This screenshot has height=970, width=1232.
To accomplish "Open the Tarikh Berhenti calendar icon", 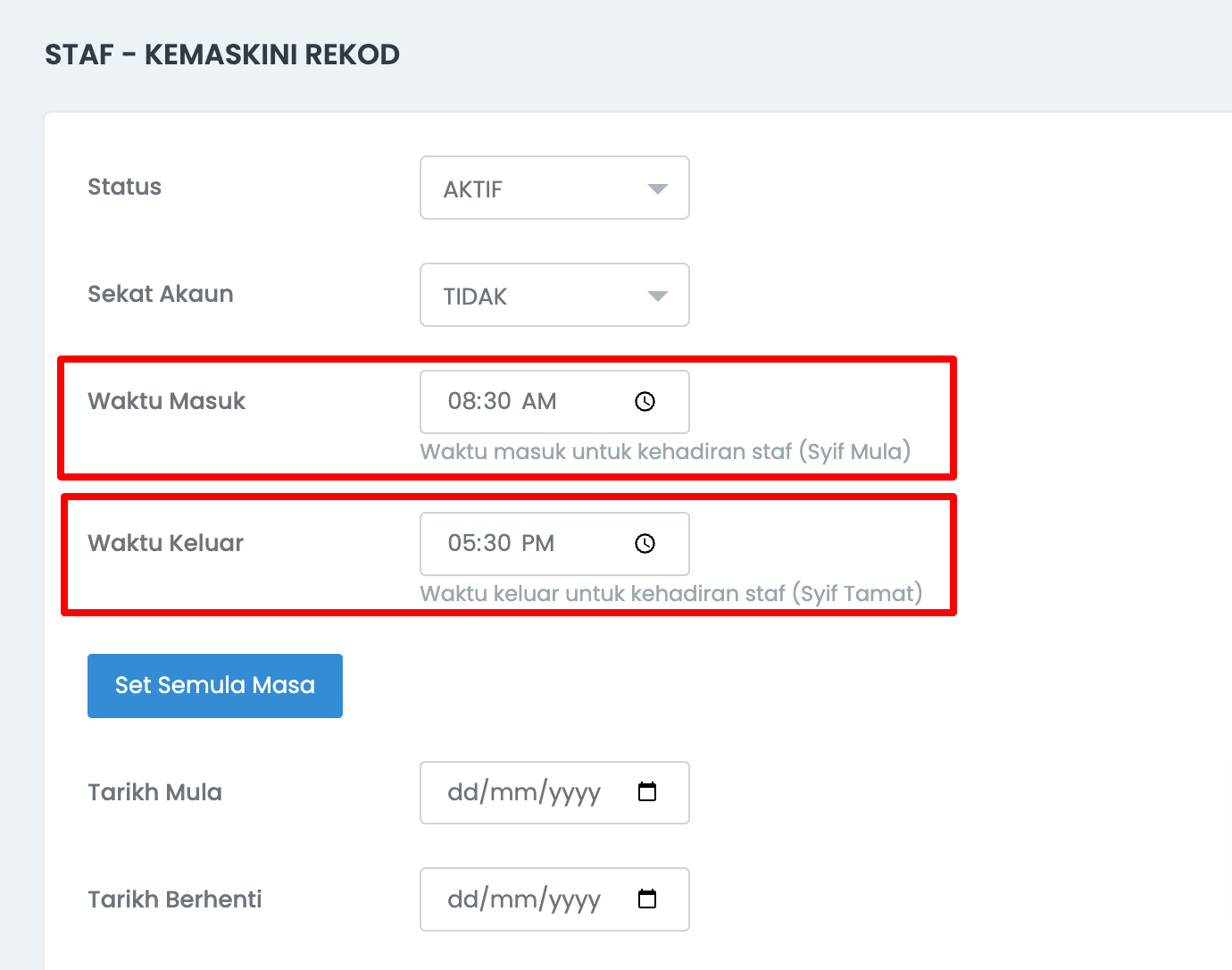I will tap(647, 899).
